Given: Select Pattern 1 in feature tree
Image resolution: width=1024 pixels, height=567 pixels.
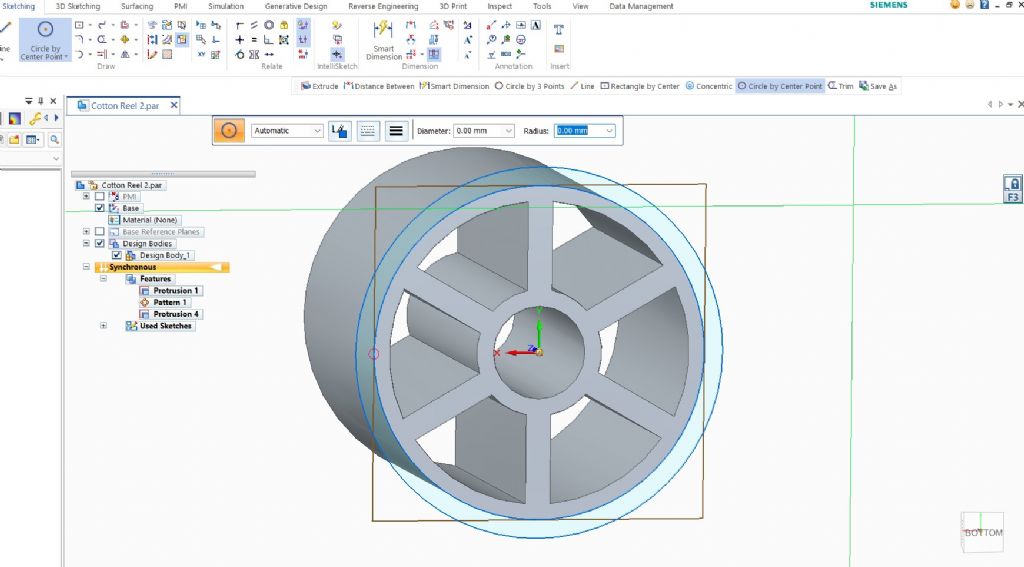Looking at the screenshot, I should pos(164,302).
